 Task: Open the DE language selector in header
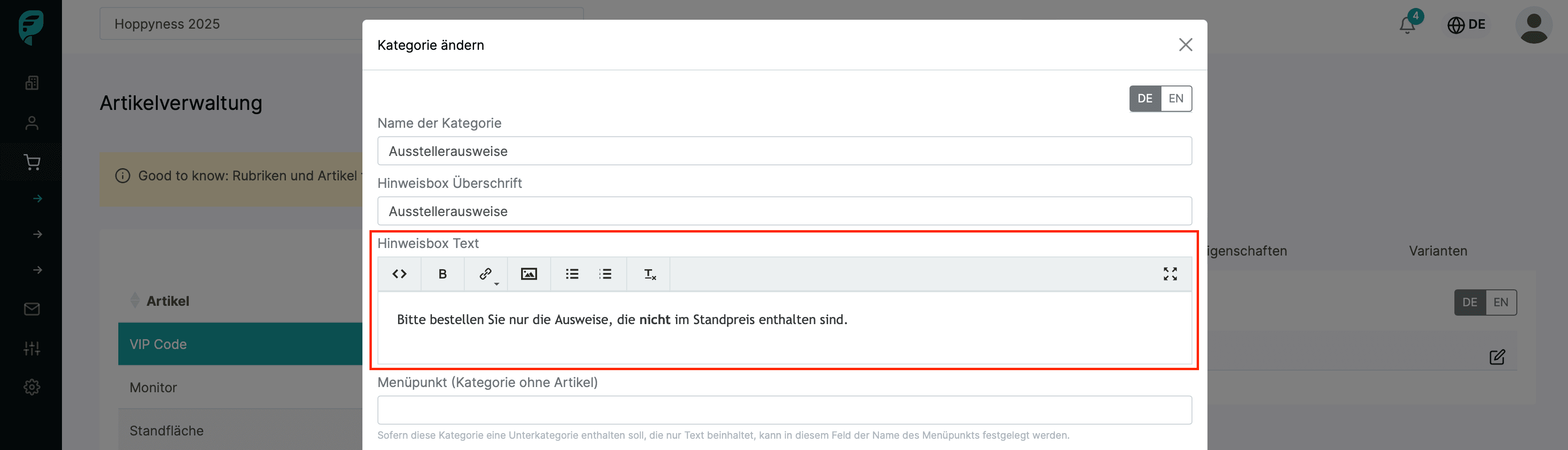1466,25
